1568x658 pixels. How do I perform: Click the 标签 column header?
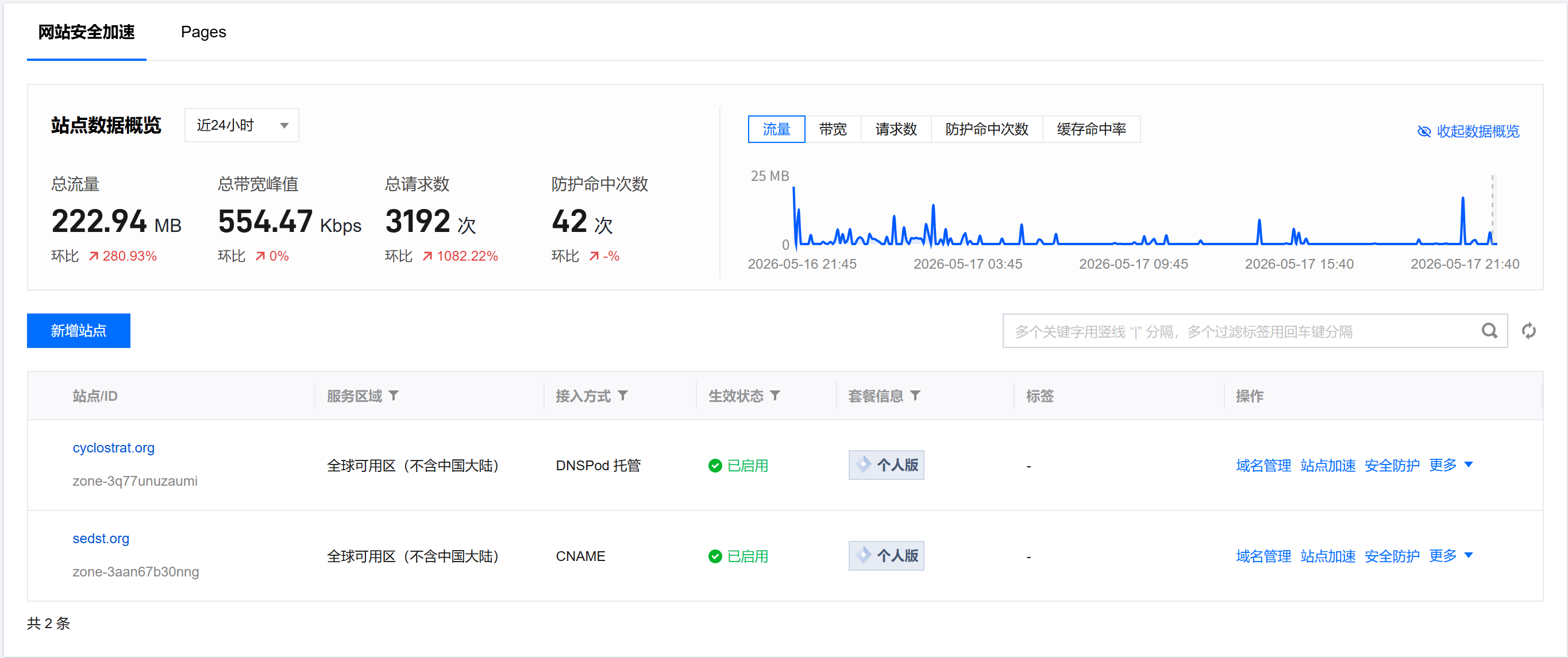pos(1039,396)
